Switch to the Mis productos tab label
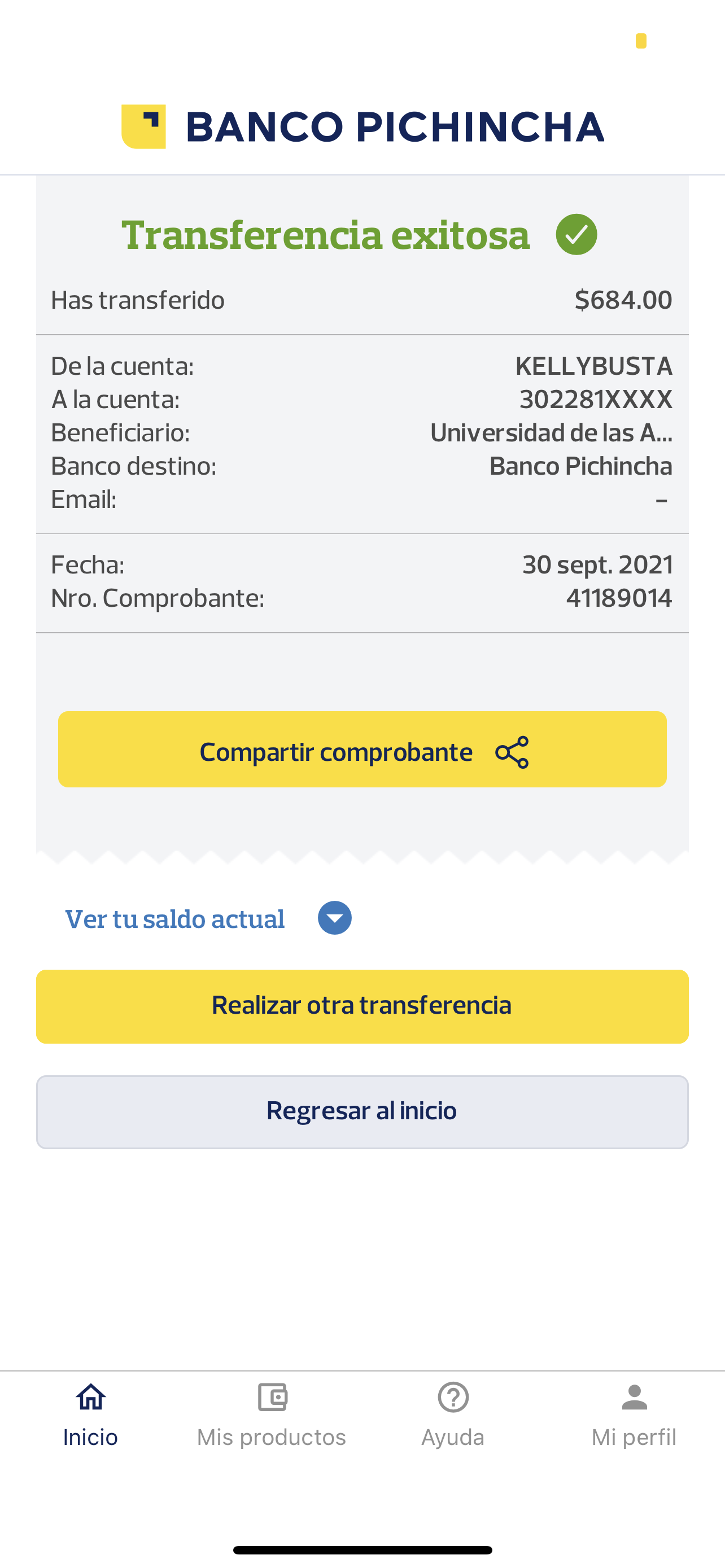 pyautogui.click(x=272, y=1437)
